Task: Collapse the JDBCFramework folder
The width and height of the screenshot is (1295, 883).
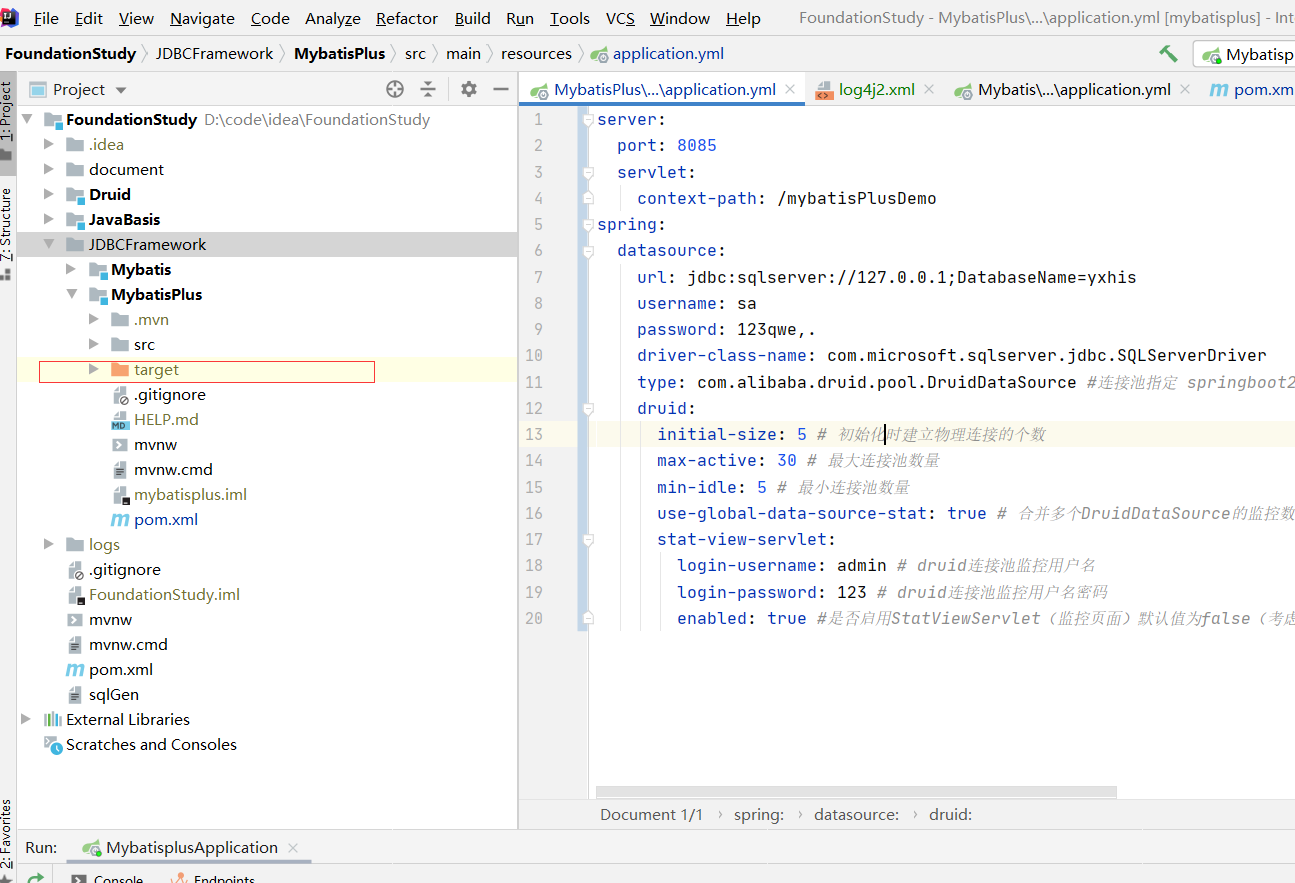Action: pos(49,244)
